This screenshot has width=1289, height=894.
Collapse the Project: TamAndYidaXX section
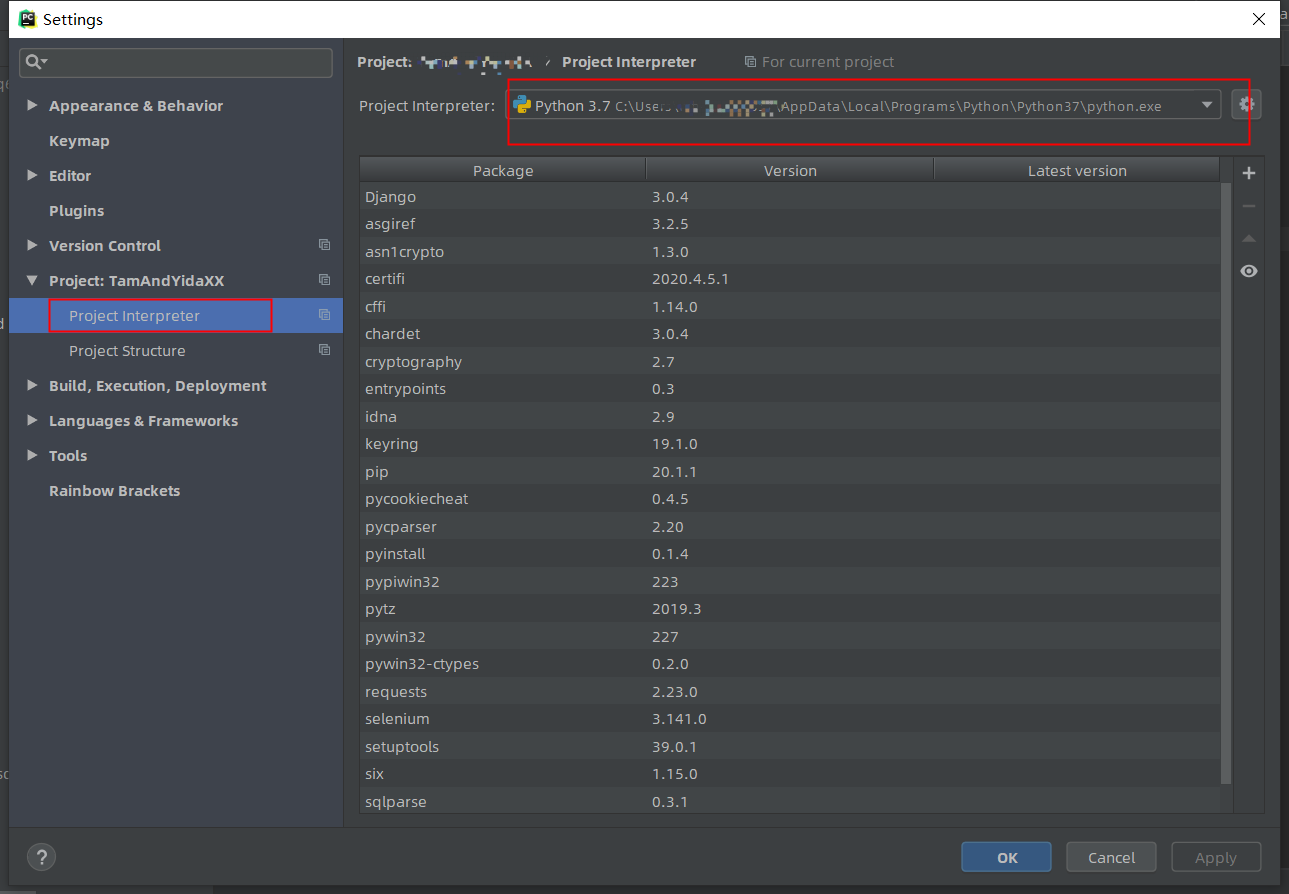pos(32,281)
